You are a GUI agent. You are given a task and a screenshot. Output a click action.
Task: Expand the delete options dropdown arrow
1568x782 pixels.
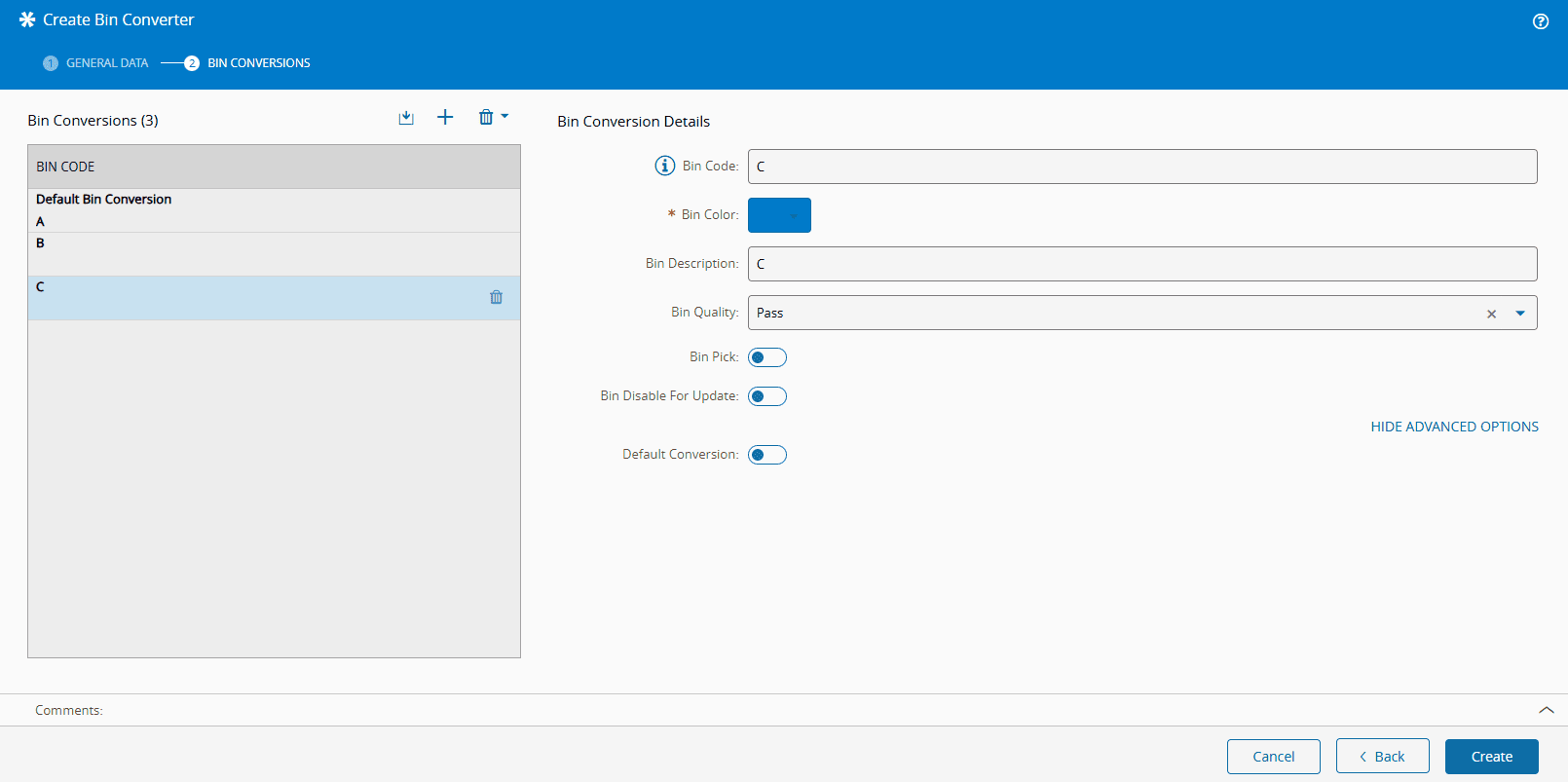pos(504,117)
